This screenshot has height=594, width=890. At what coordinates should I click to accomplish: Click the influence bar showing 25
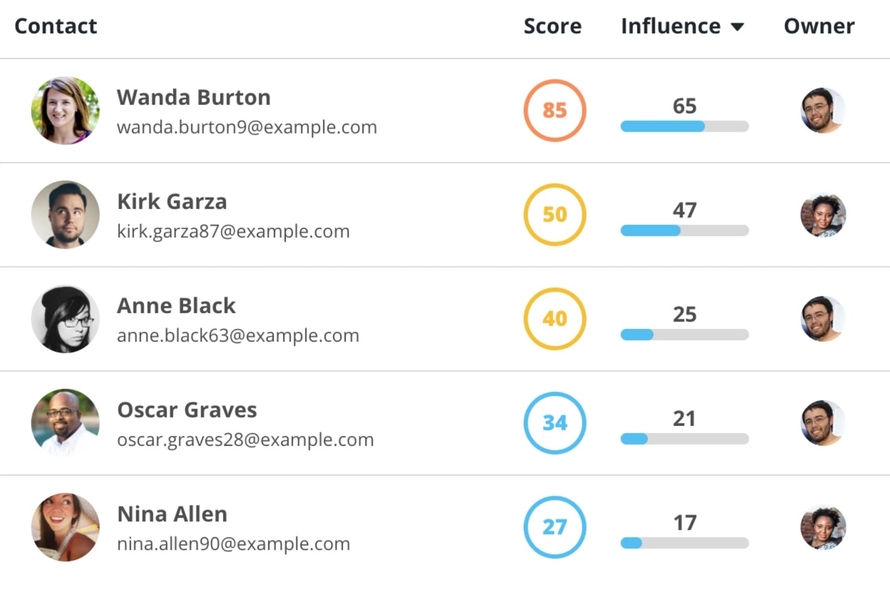[685, 335]
